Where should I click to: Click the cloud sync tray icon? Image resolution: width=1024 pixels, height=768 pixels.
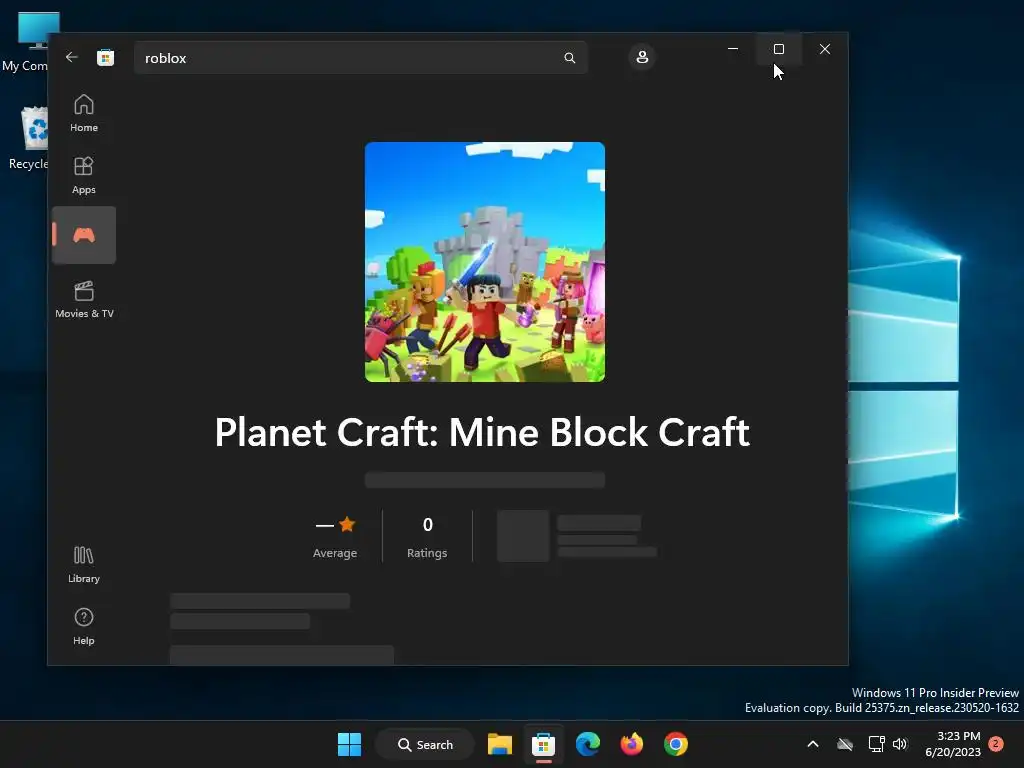click(x=845, y=744)
